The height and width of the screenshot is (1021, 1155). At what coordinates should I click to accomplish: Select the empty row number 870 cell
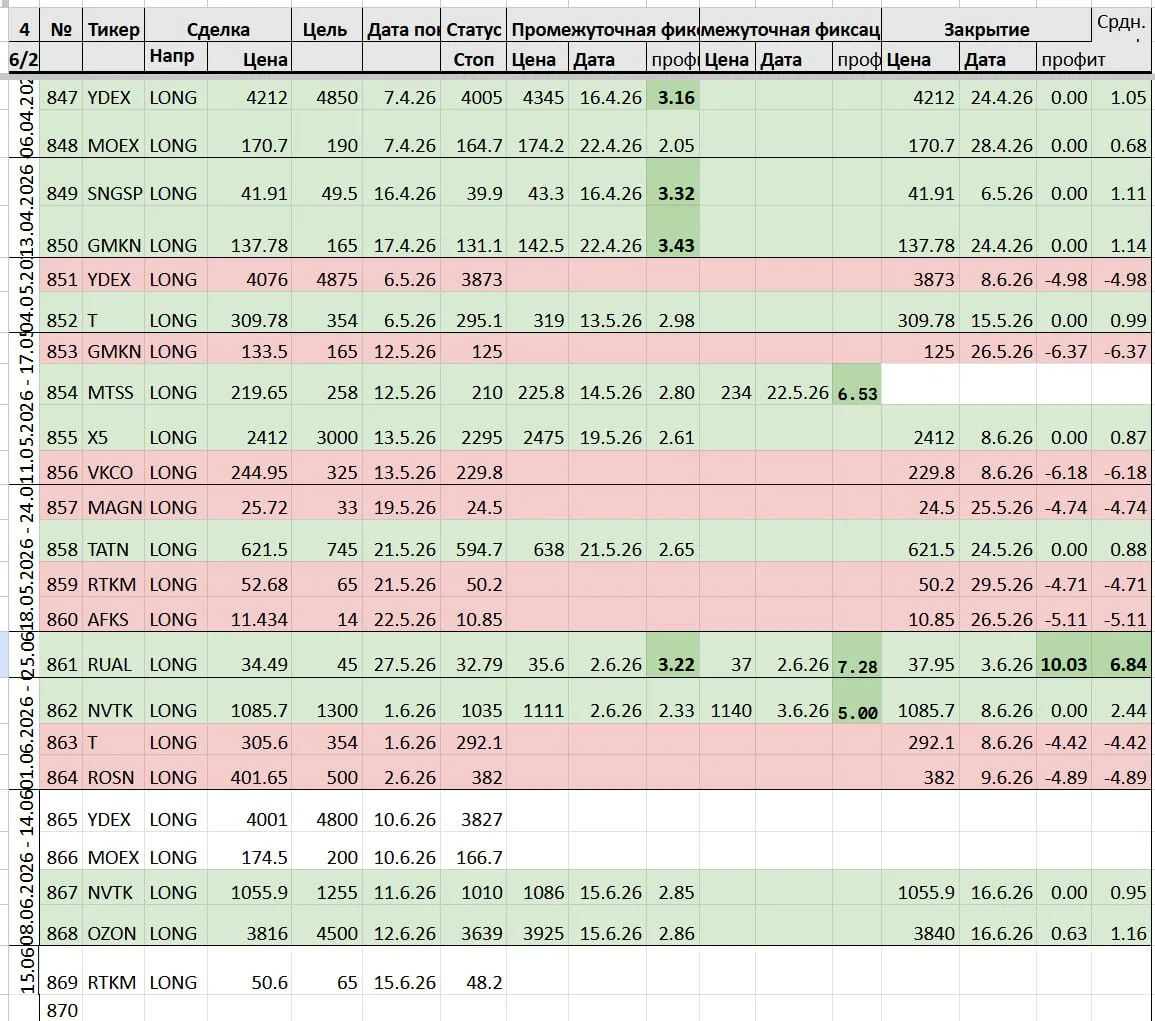pyautogui.click(x=61, y=1010)
